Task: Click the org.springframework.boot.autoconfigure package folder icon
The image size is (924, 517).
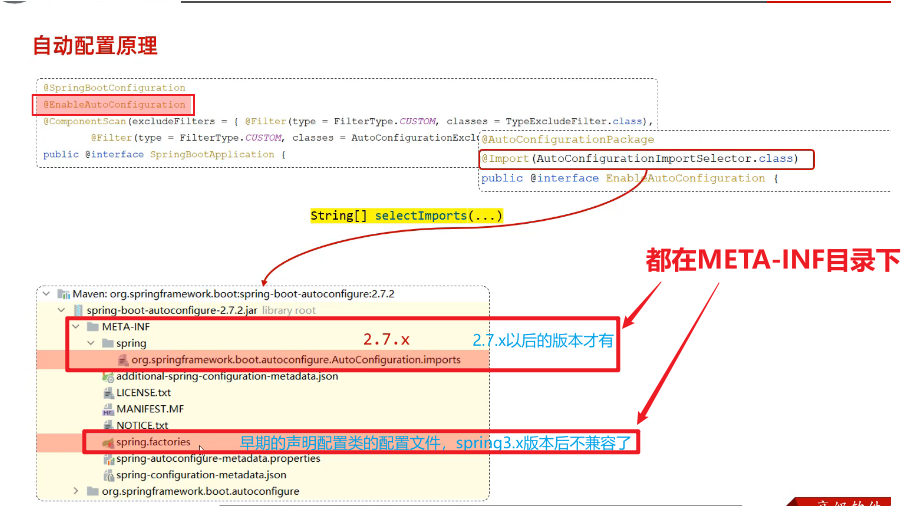Action: (x=92, y=491)
